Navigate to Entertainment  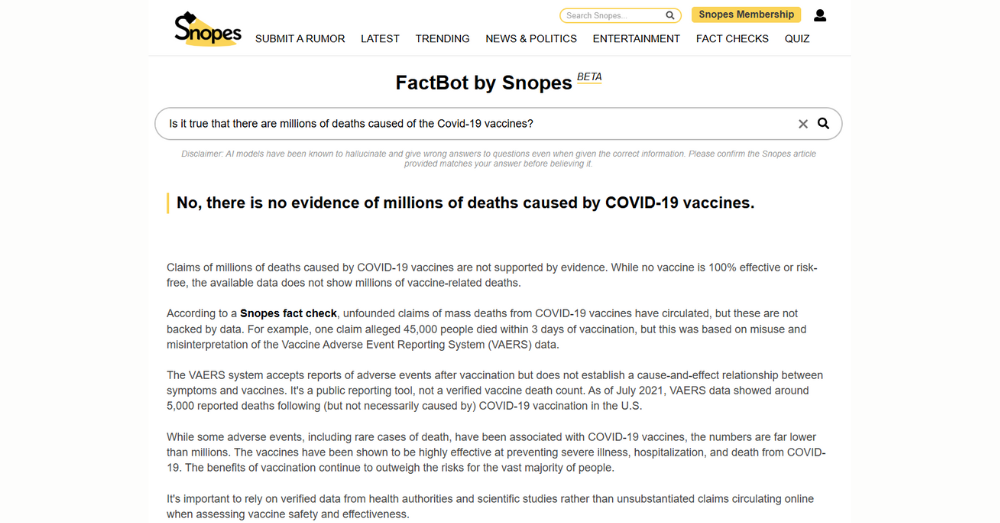pyautogui.click(x=636, y=39)
